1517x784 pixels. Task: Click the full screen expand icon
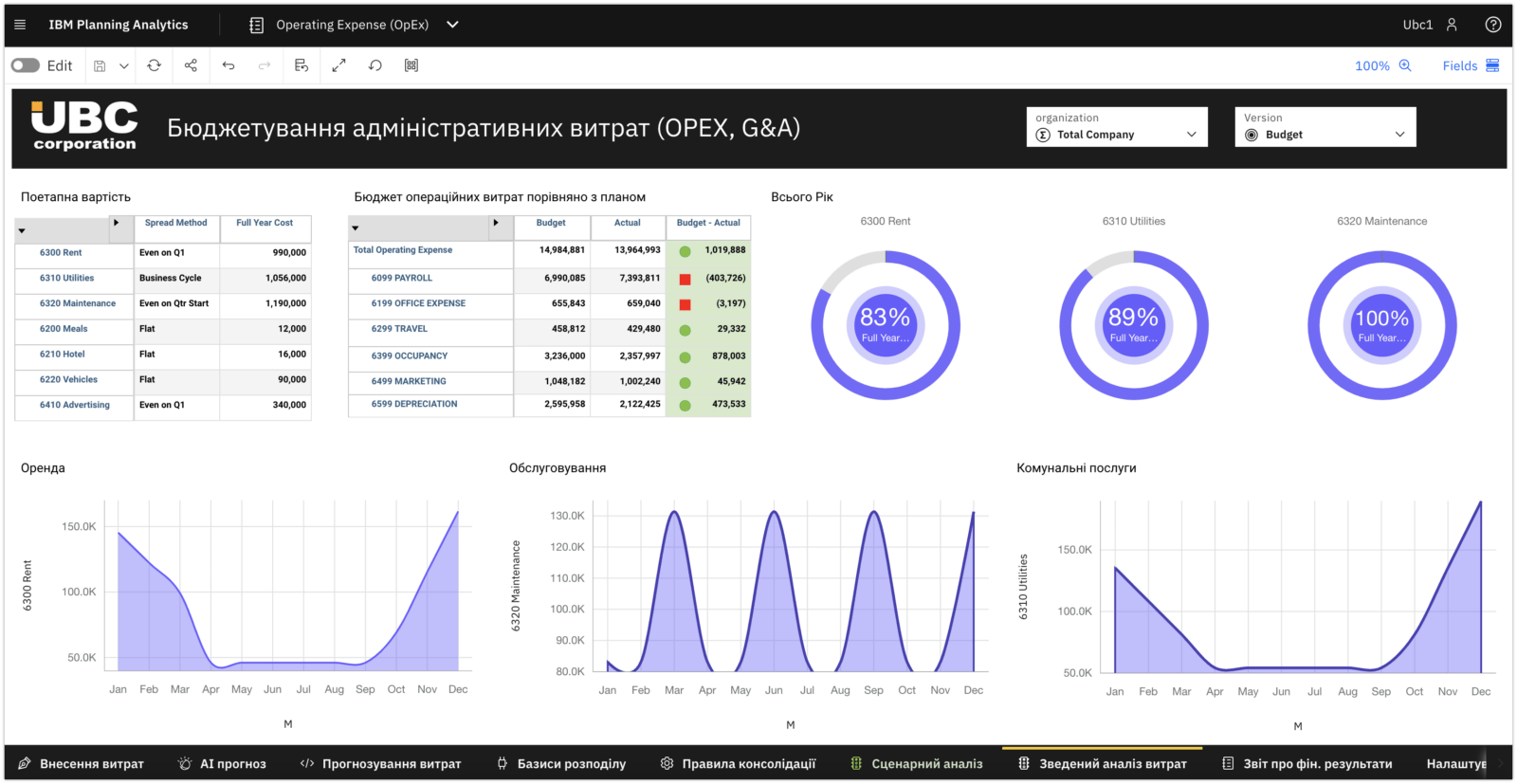tap(338, 65)
